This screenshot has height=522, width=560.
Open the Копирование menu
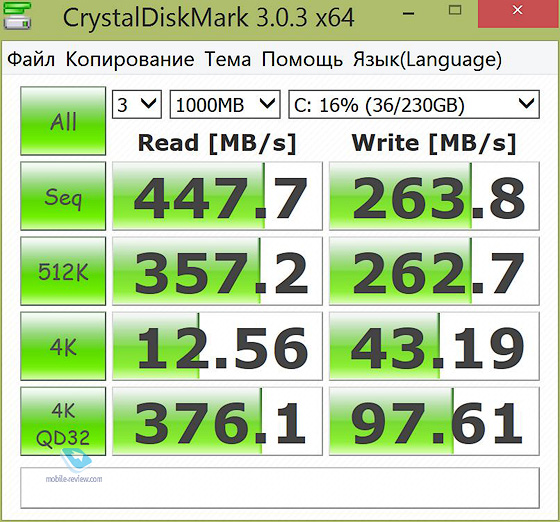coord(130,59)
